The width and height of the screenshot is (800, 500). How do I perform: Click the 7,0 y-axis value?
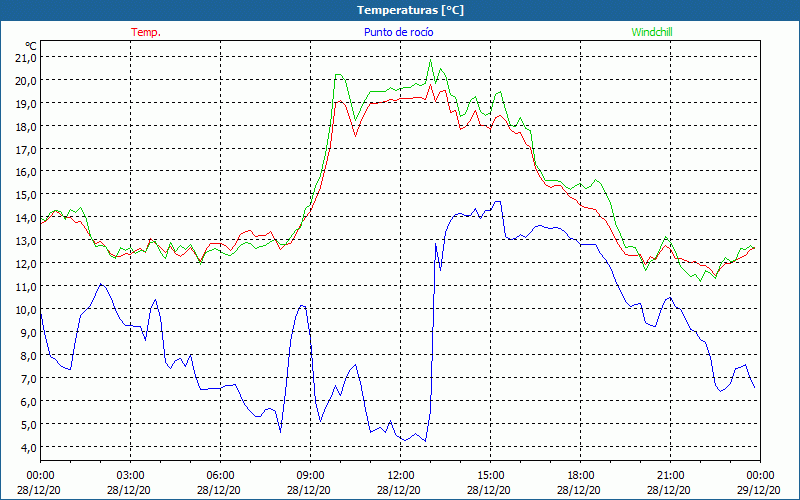pyautogui.click(x=28, y=378)
